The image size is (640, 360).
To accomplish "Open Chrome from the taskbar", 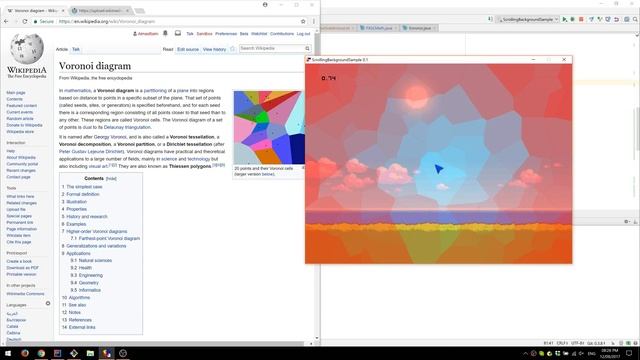I will [x=41, y=353].
